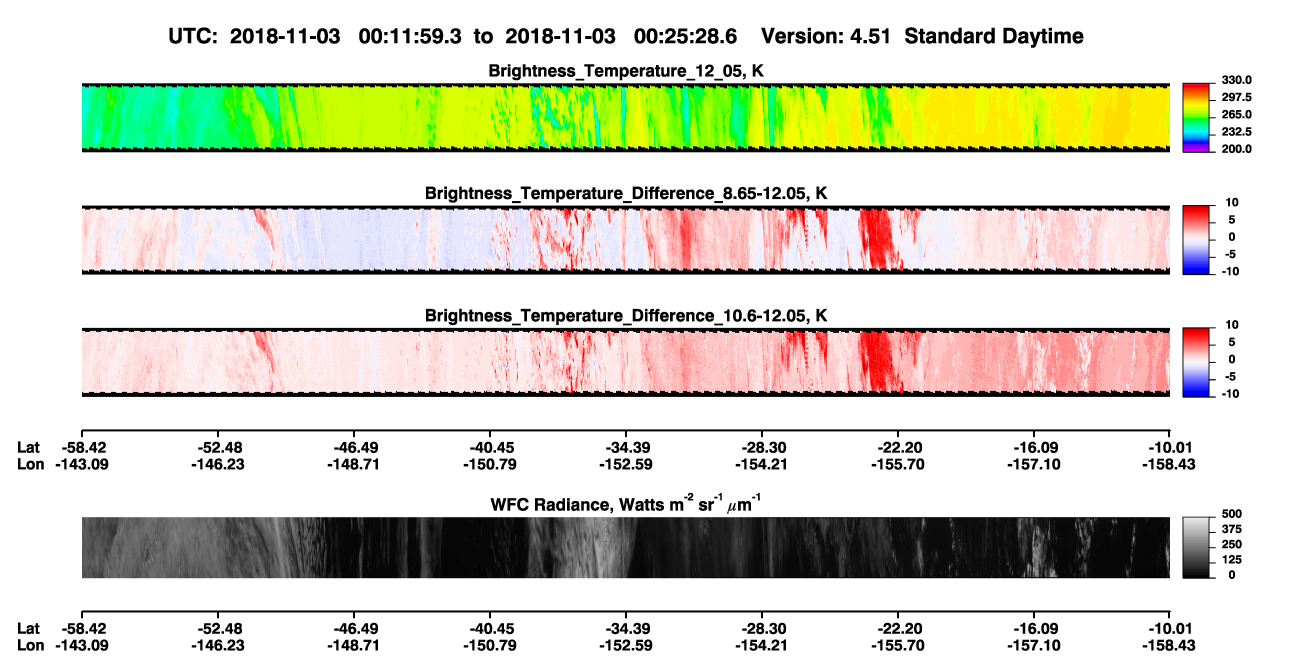1300x667 pixels.
Task: Select the red-blue colorbar of the 8.65-12.05 panel
Action: 1196,240
